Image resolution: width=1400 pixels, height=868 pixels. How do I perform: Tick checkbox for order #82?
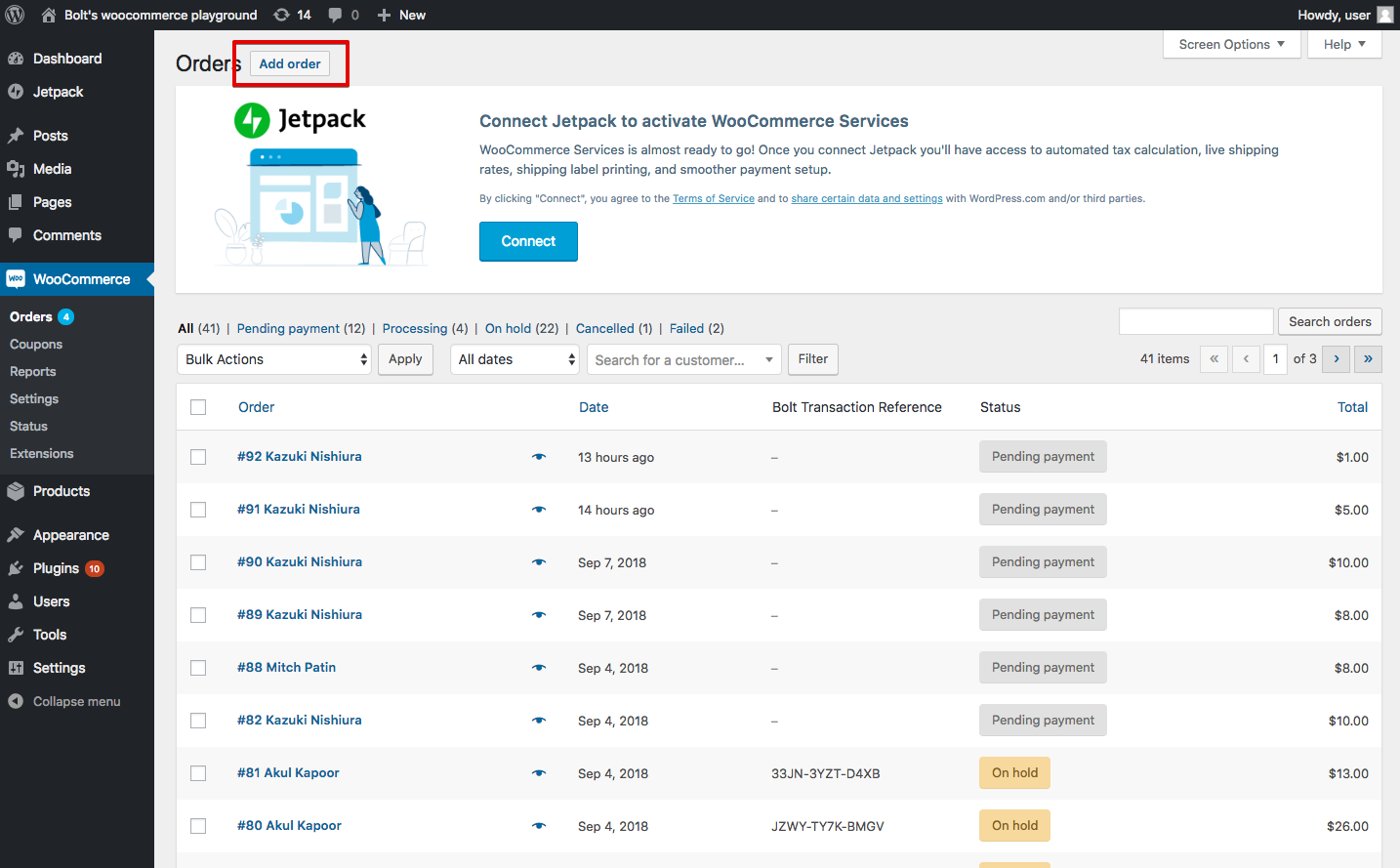pos(198,721)
